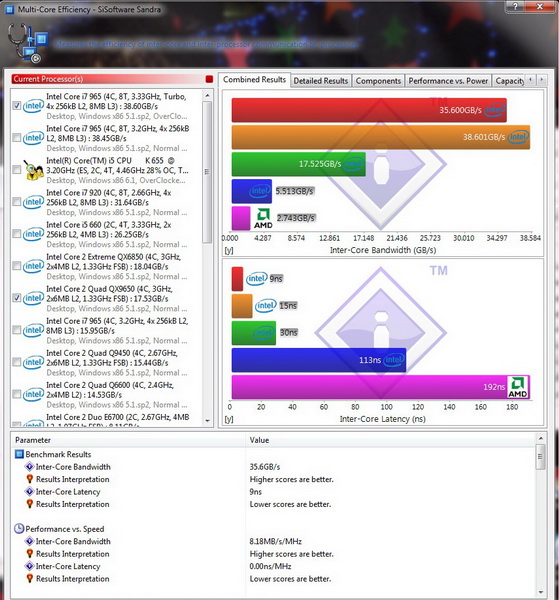
Task: Click the results table scrollbar thumb
Action: (x=540, y=457)
